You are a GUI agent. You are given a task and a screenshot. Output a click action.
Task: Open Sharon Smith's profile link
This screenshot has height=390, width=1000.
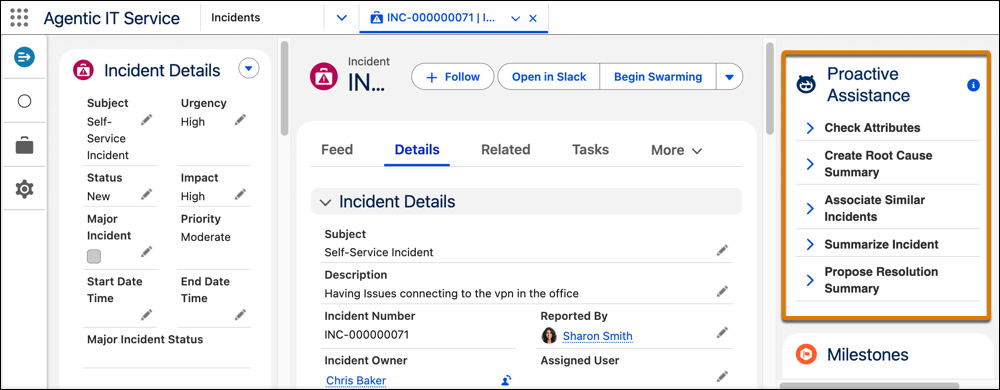click(x=598, y=336)
